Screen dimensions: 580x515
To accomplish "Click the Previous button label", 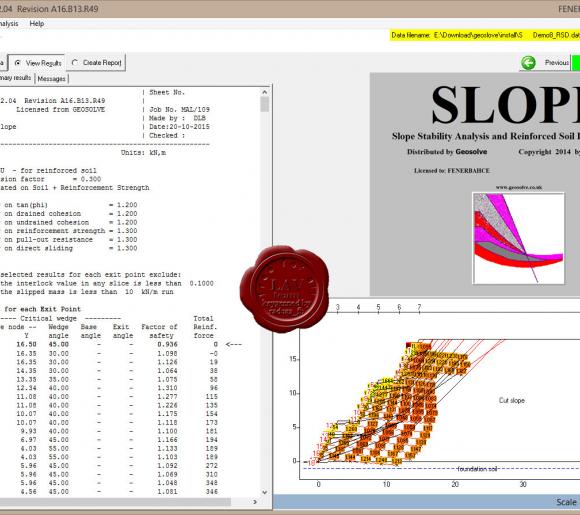I will [x=556, y=63].
